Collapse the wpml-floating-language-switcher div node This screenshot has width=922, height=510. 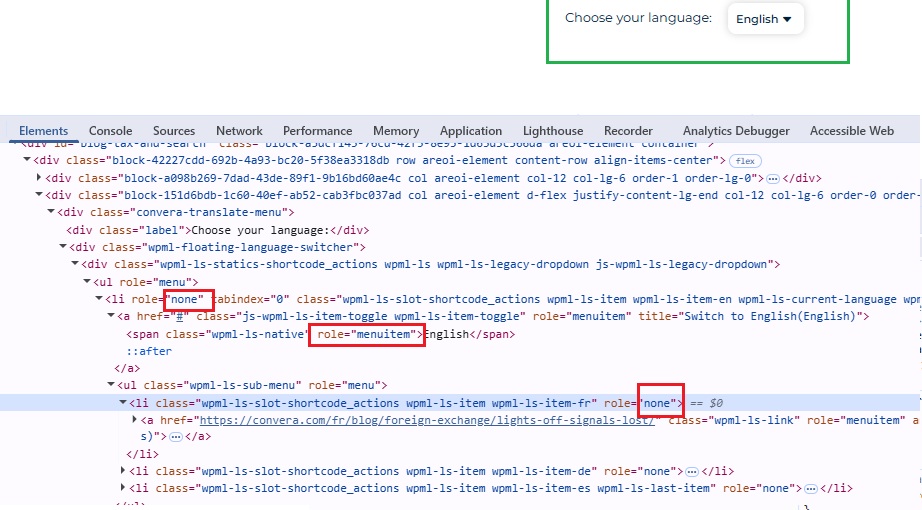[x=62, y=246]
